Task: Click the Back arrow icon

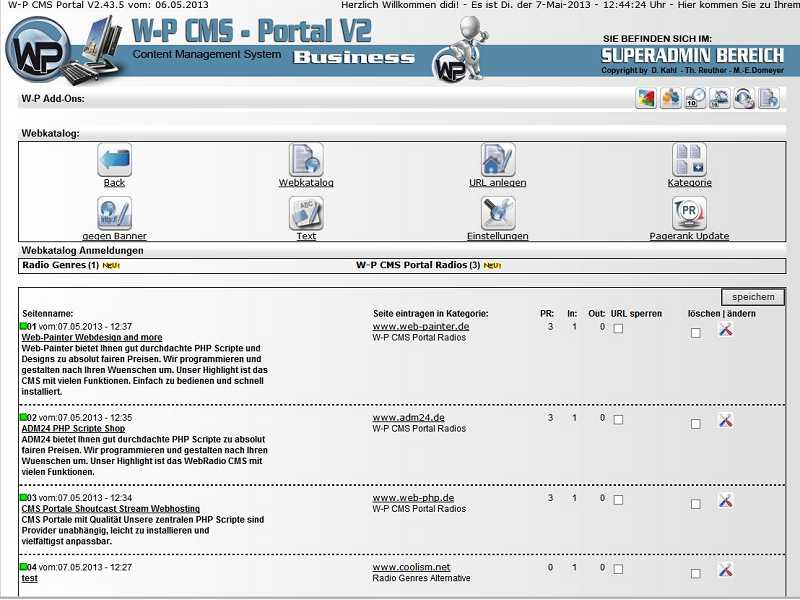Action: click(114, 160)
